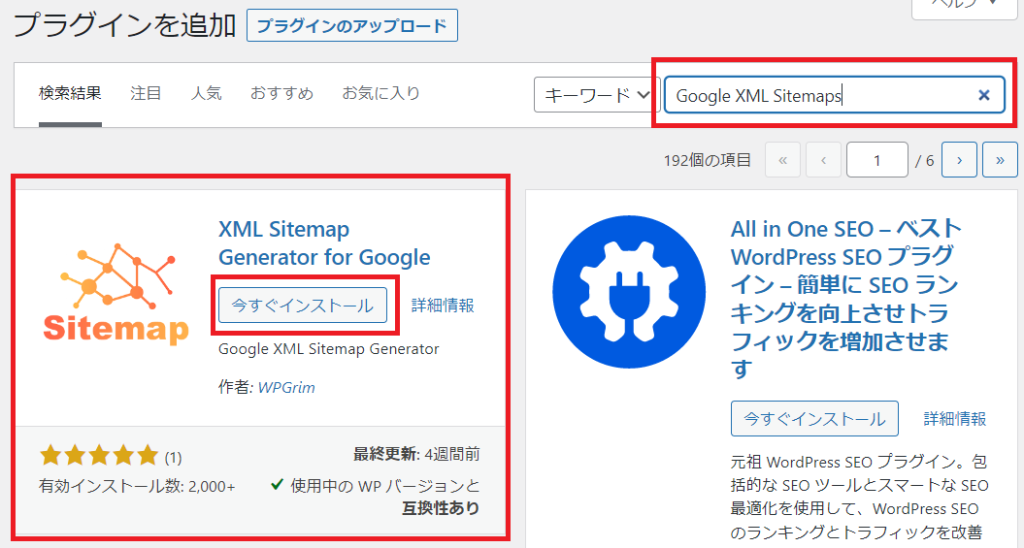Screen dimensions: 1024x548
Task: Open 詳細情報 for XML Sitemap Generator
Action: click(443, 305)
